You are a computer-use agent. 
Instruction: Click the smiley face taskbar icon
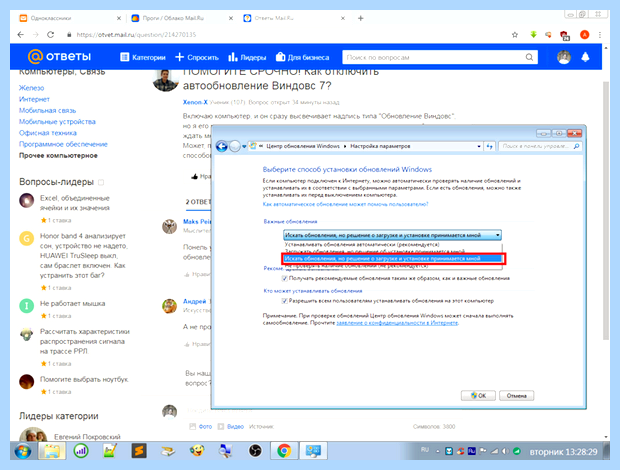(197, 451)
